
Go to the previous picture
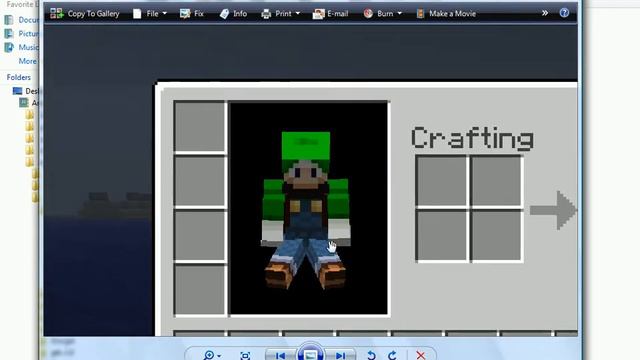(x=280, y=356)
